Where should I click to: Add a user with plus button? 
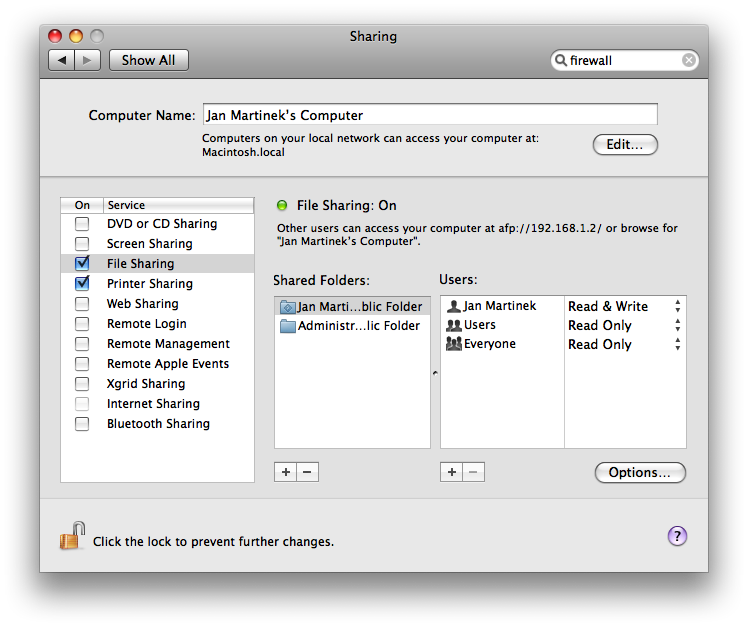[451, 472]
